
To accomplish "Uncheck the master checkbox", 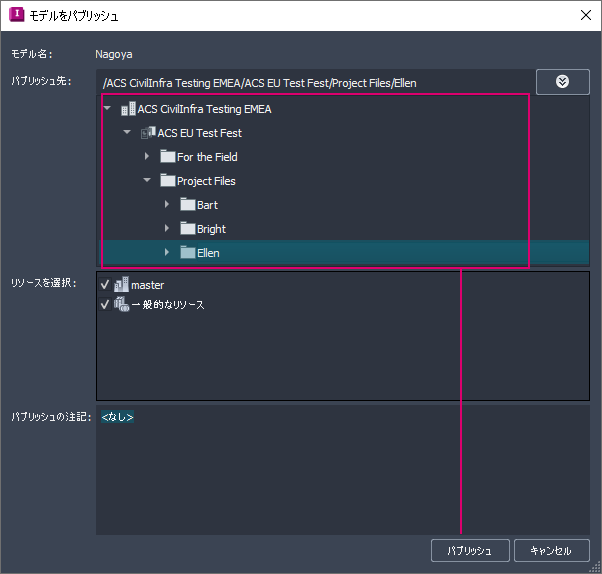I will click(104, 285).
